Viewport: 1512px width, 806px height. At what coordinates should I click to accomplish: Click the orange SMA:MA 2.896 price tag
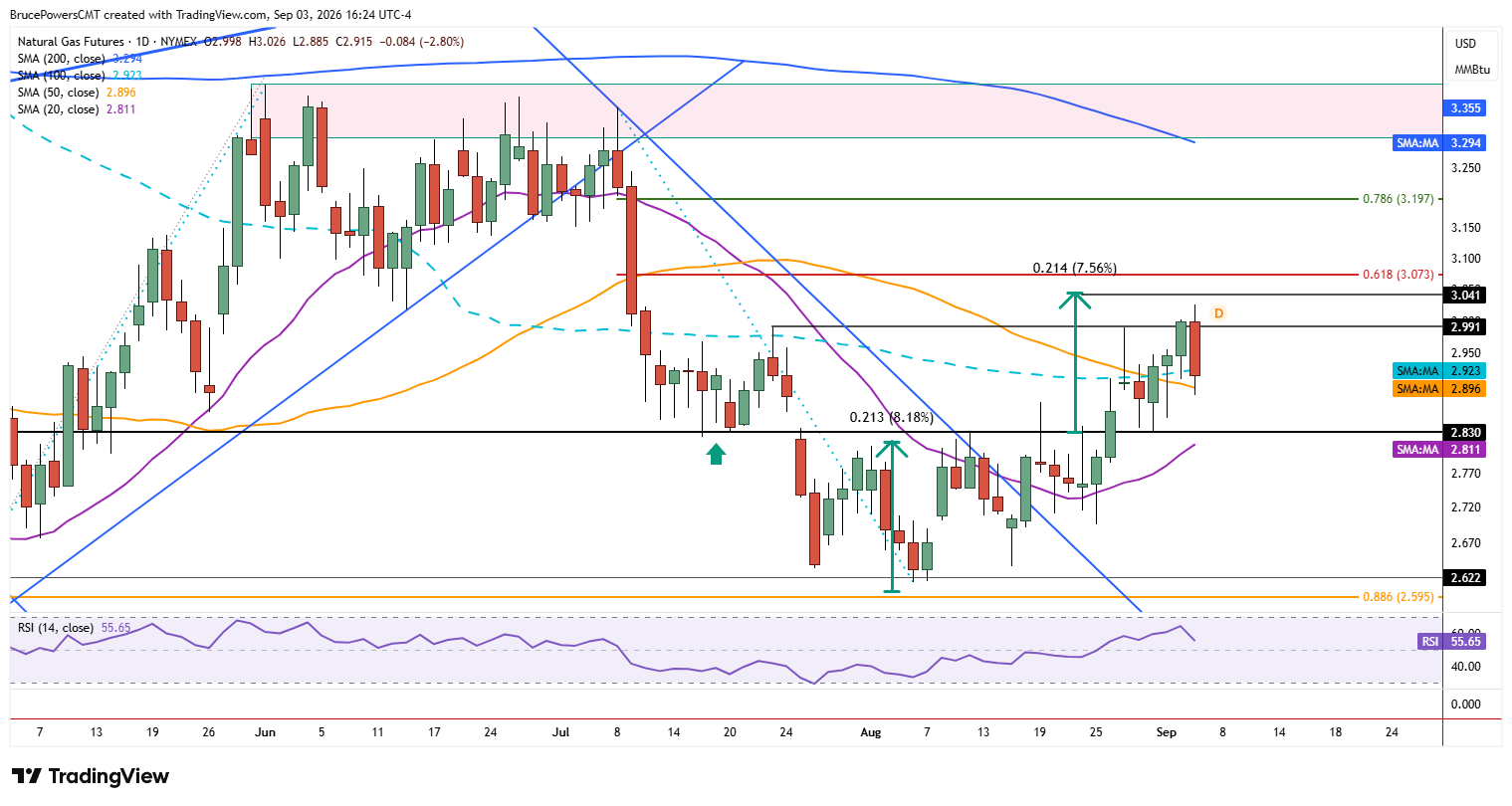(1439, 389)
